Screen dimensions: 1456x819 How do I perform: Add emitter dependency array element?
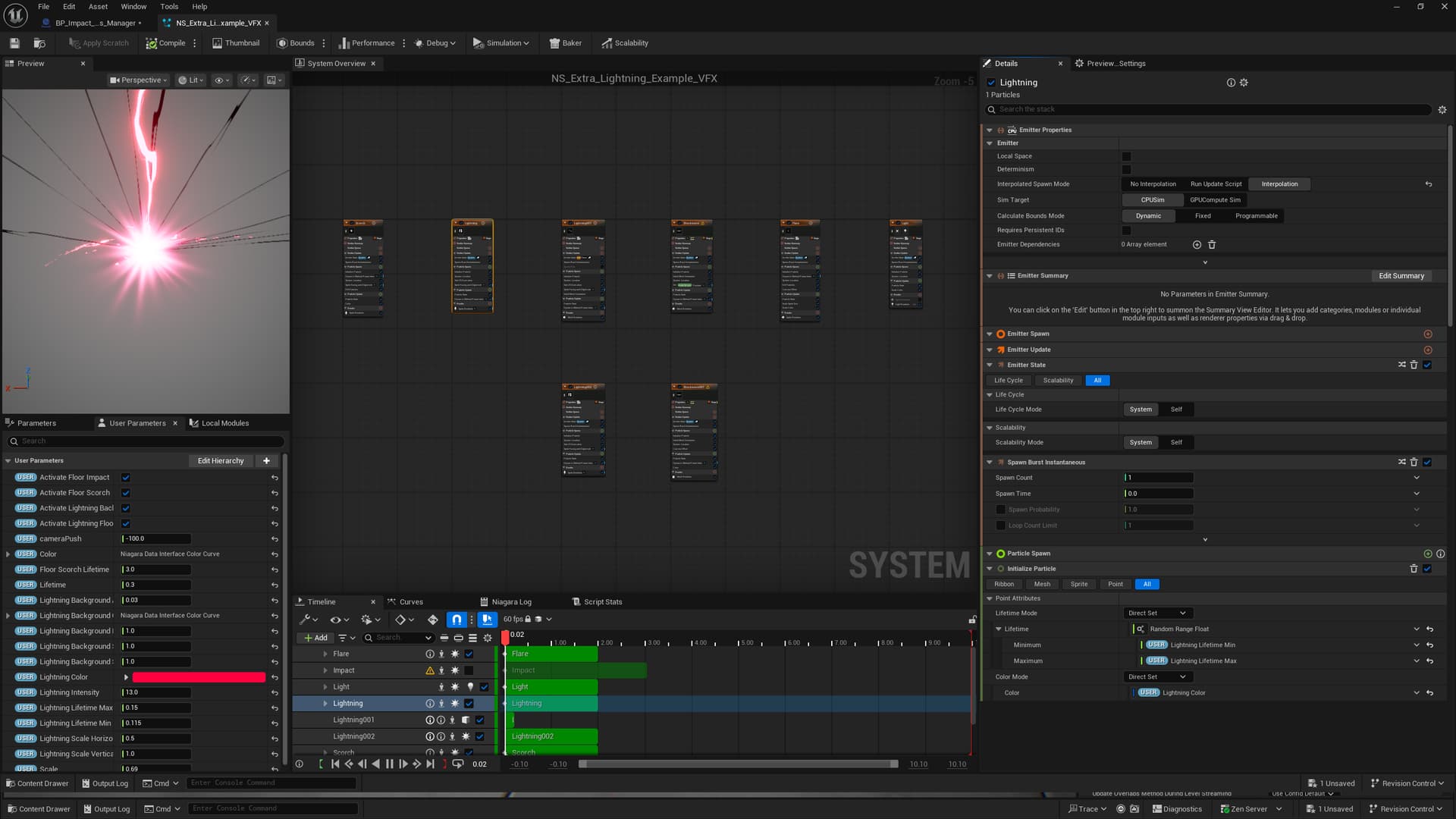coord(1197,244)
